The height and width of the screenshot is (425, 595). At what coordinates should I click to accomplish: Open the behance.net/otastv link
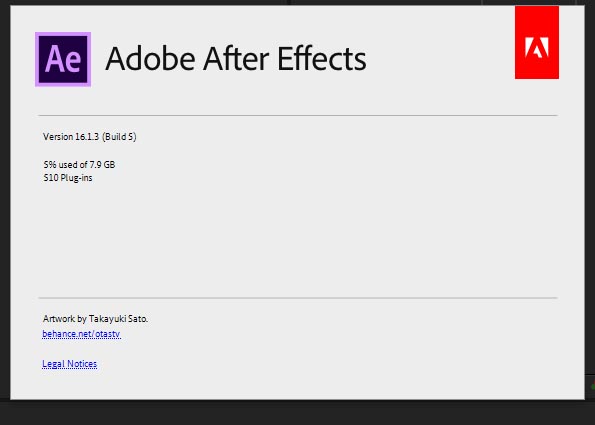tap(81, 334)
